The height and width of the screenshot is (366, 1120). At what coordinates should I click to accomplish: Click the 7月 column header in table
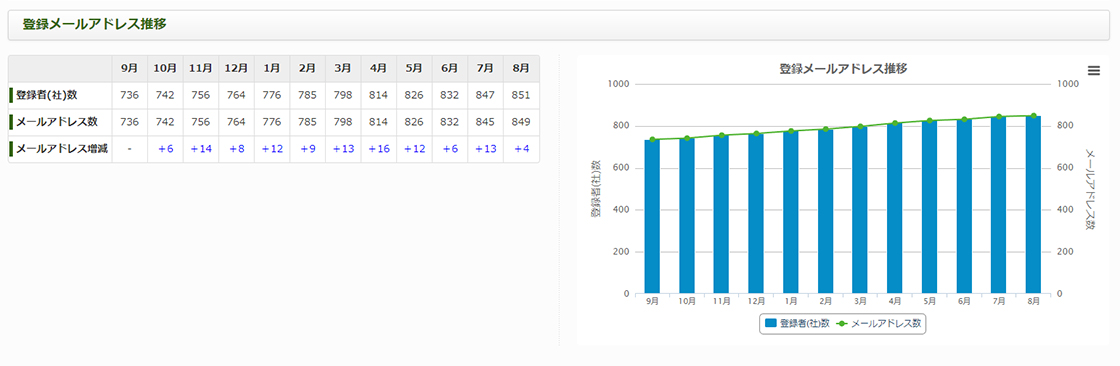[x=486, y=69]
